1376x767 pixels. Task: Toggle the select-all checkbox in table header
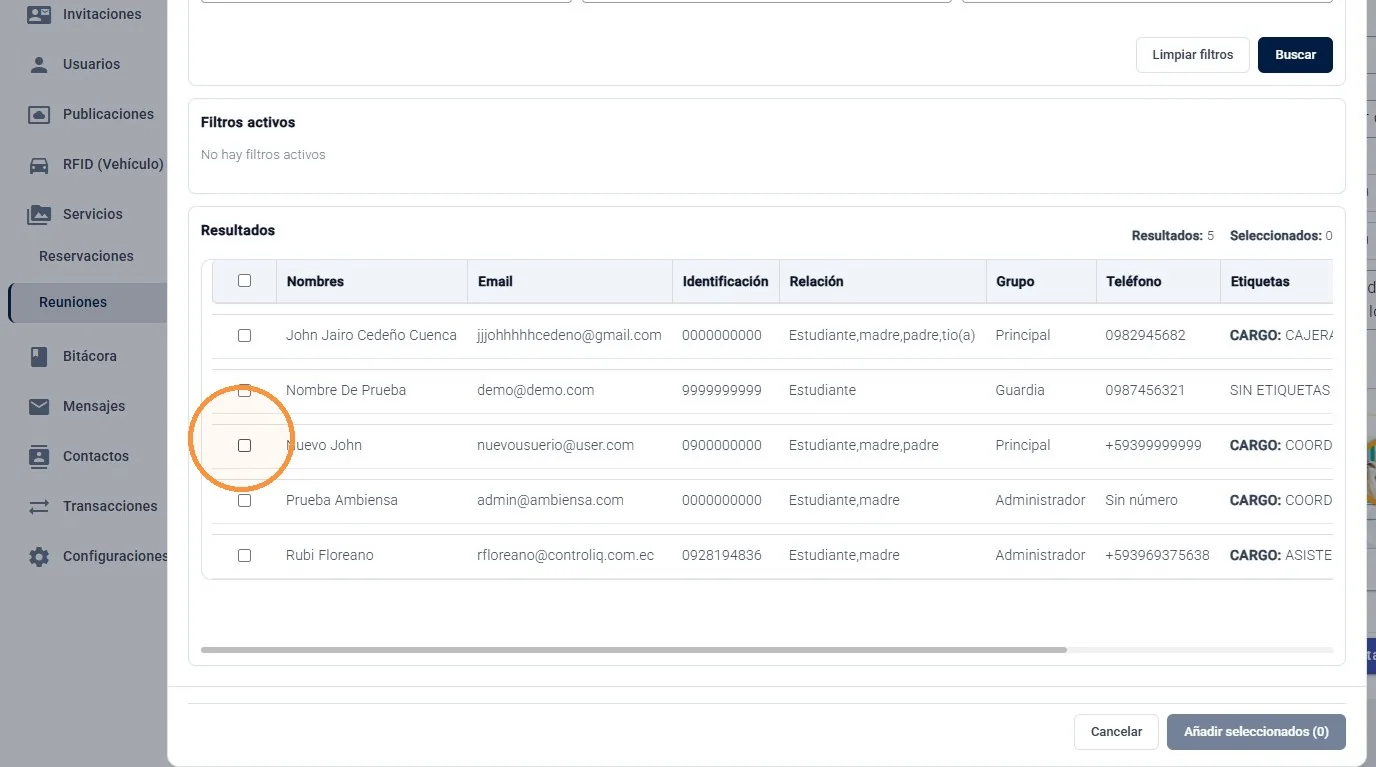pos(244,281)
